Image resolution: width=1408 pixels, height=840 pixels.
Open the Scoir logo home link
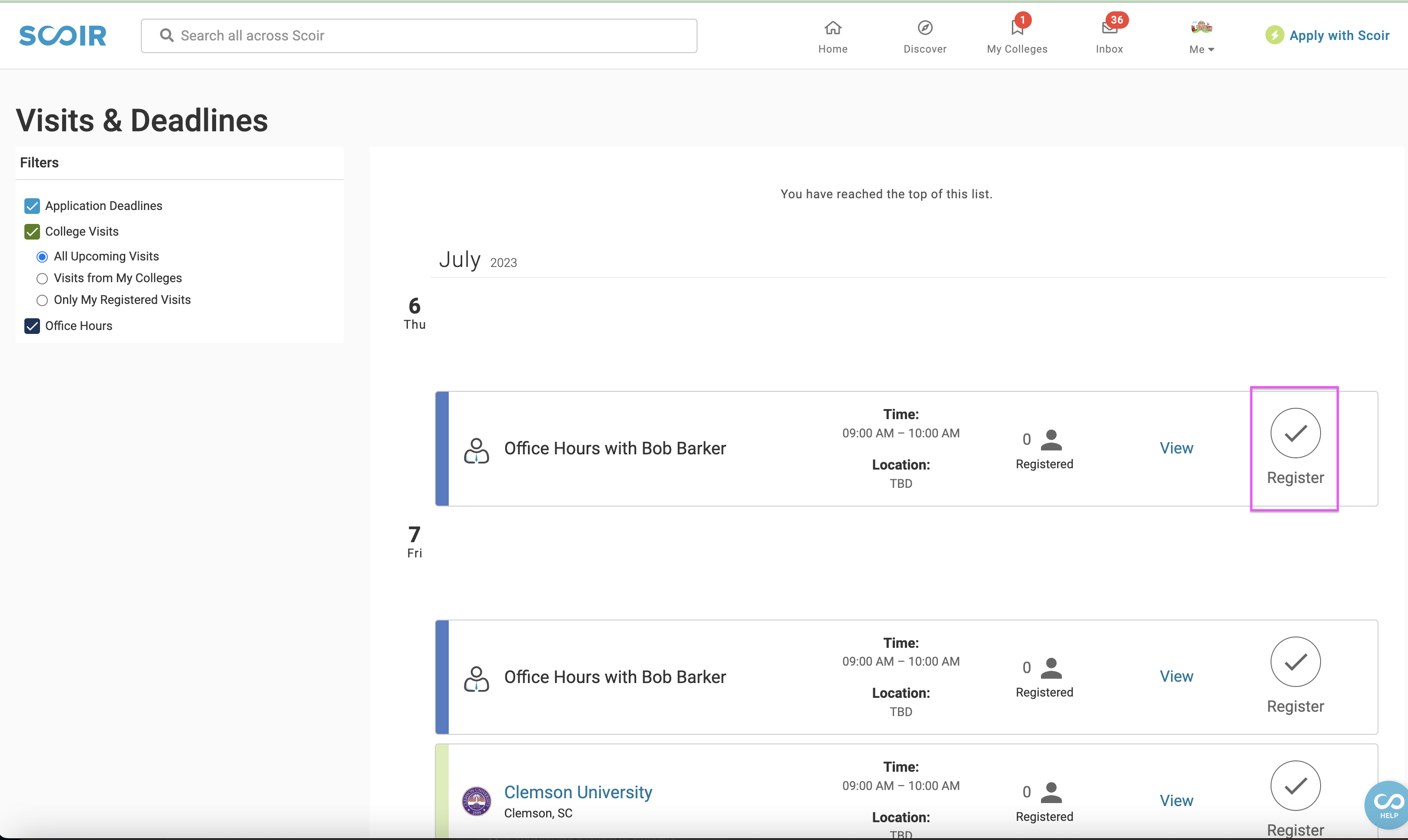(62, 36)
